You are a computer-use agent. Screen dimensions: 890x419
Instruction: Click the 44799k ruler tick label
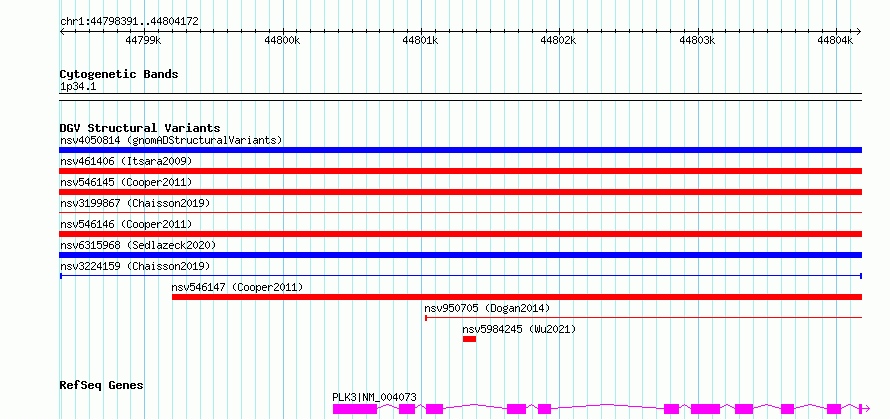pyautogui.click(x=144, y=41)
